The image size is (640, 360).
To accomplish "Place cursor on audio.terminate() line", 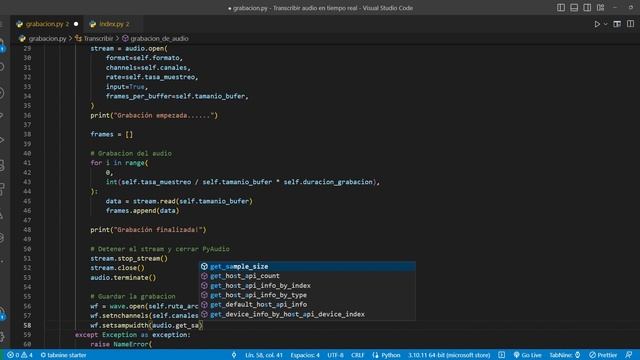I will [x=123, y=278].
